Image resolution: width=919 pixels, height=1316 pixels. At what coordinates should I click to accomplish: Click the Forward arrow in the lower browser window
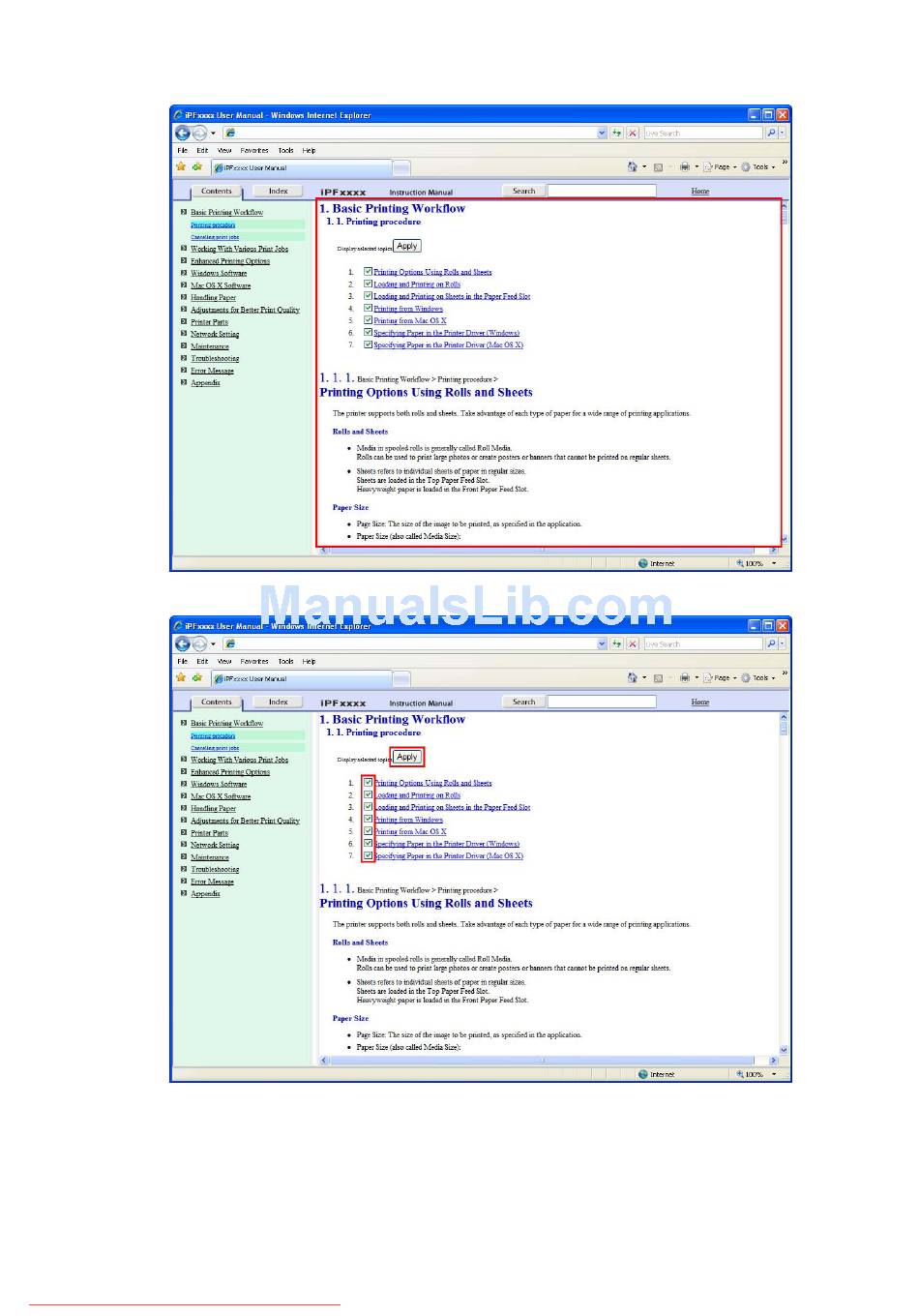click(x=199, y=644)
